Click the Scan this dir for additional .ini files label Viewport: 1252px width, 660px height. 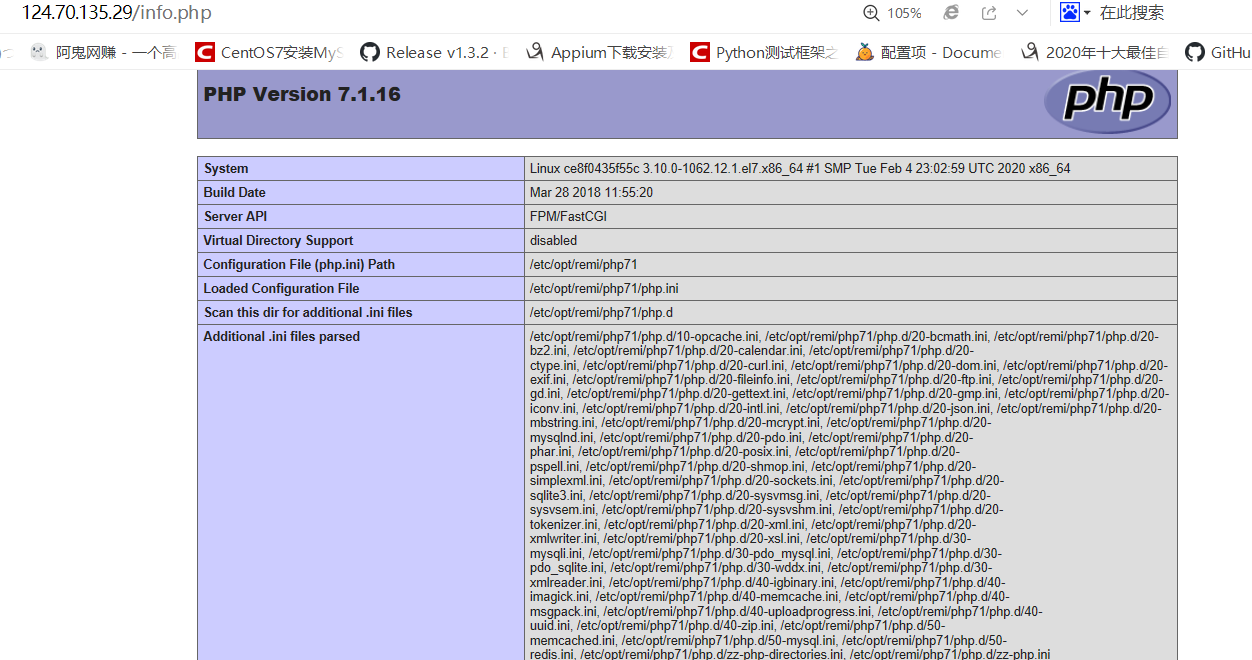click(x=308, y=312)
